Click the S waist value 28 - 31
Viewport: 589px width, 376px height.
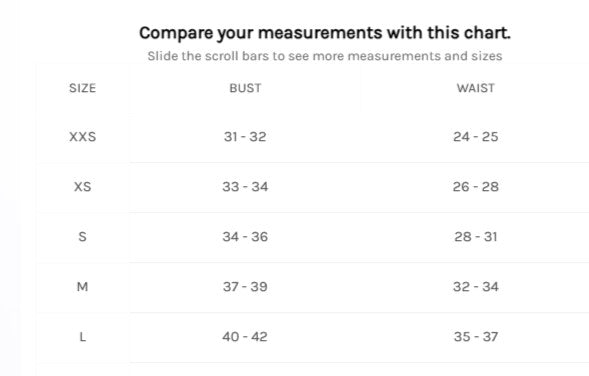(x=476, y=237)
